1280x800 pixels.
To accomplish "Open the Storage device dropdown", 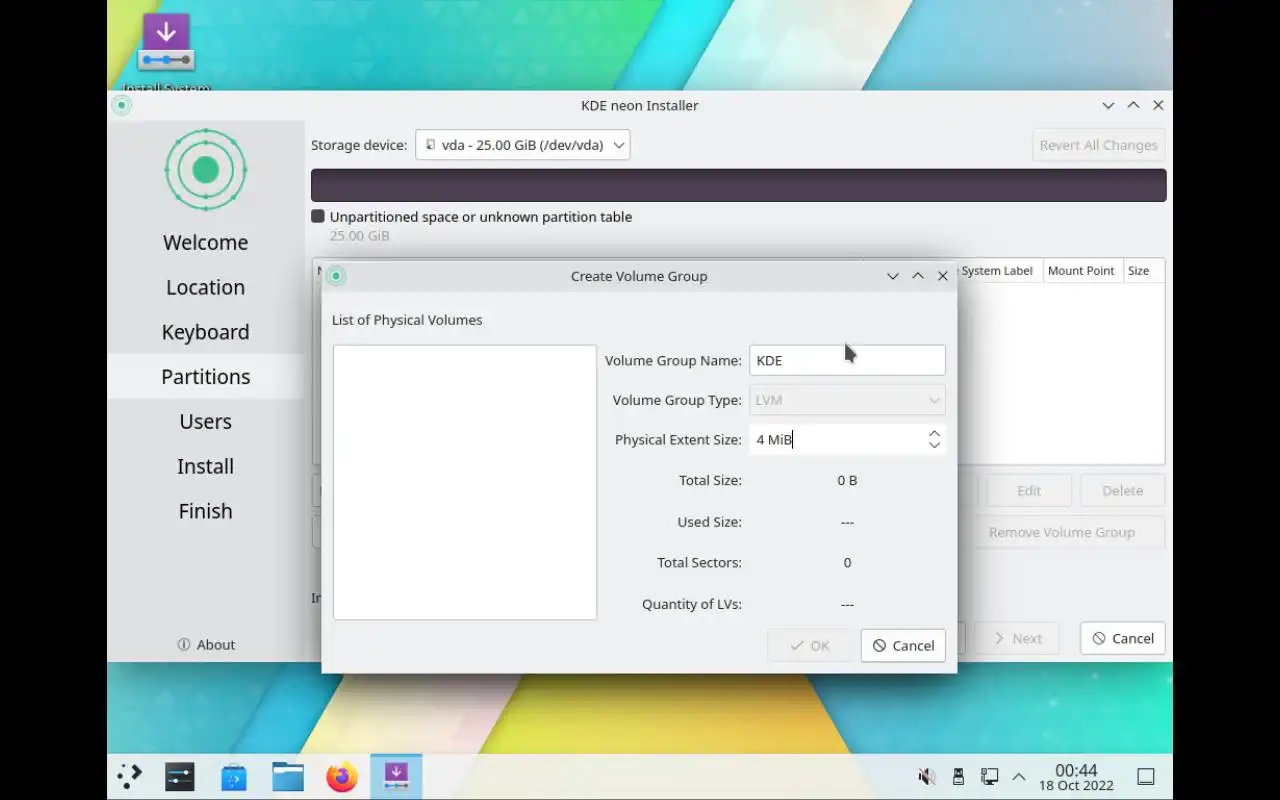I will 523,145.
